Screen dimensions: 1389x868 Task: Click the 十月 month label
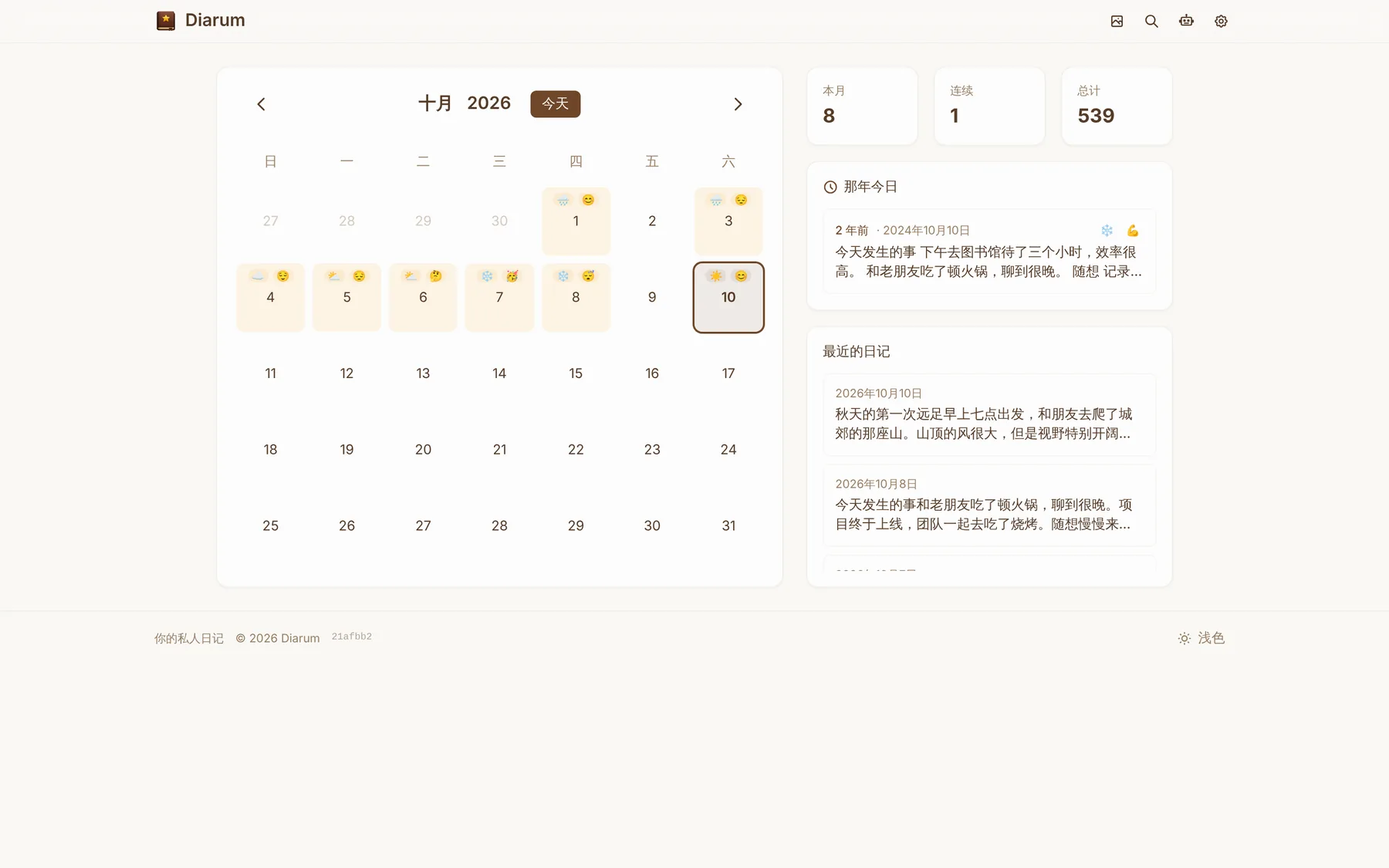(435, 103)
